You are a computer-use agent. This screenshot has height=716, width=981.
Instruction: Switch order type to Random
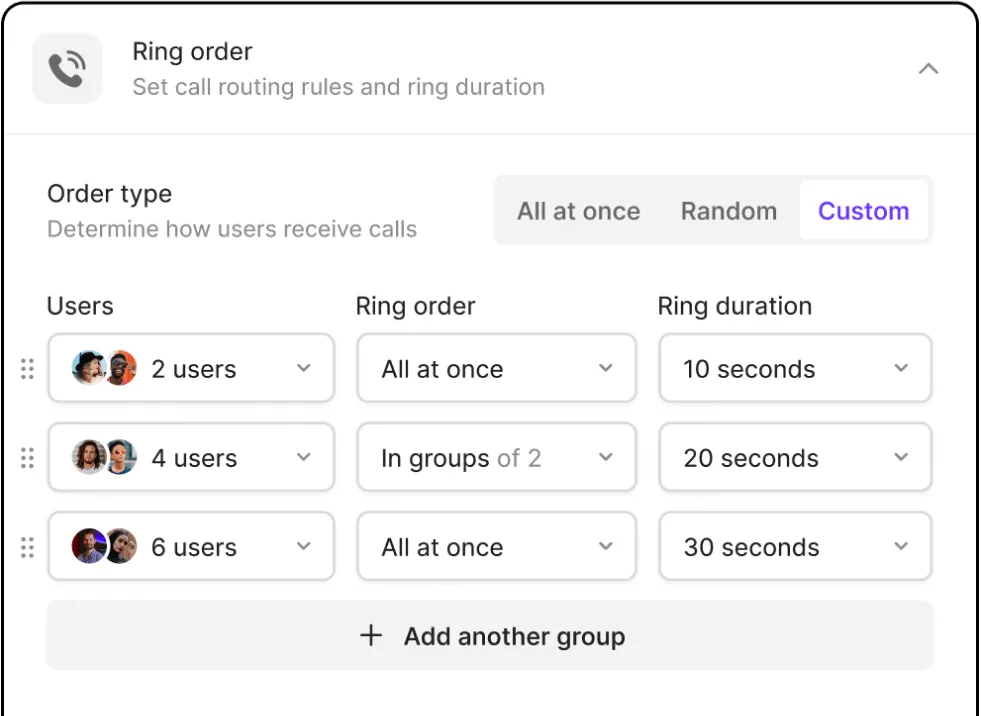(x=728, y=211)
